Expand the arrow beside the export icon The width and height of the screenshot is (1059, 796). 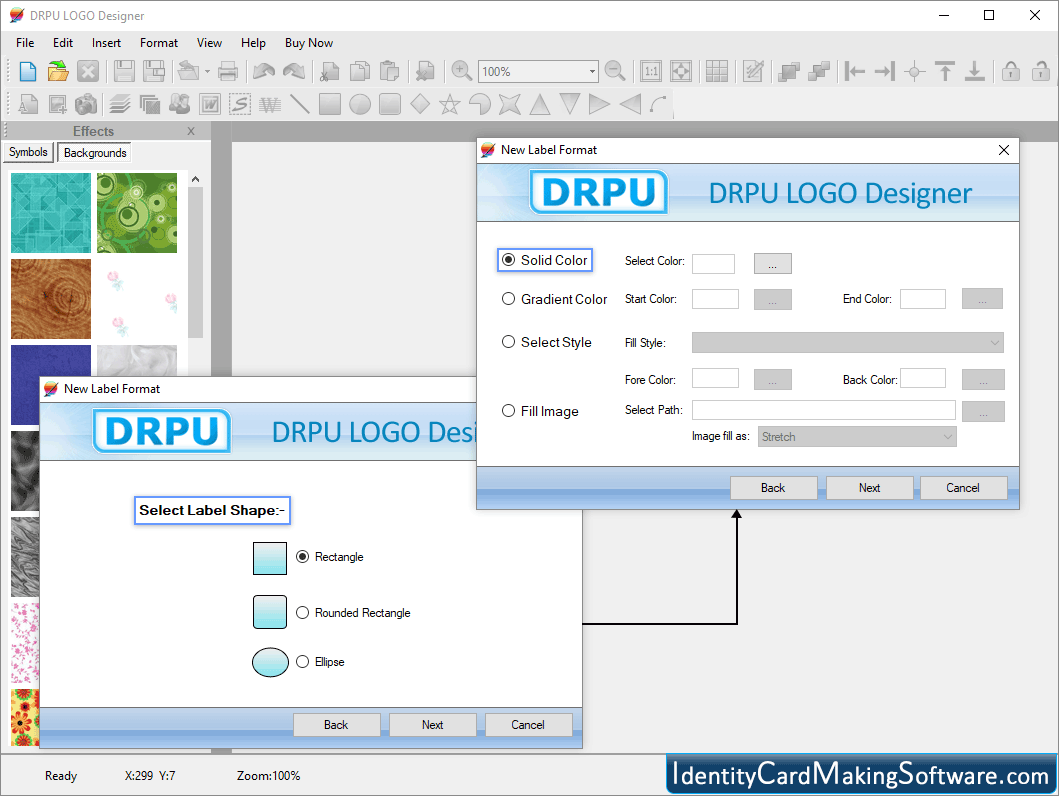point(207,71)
